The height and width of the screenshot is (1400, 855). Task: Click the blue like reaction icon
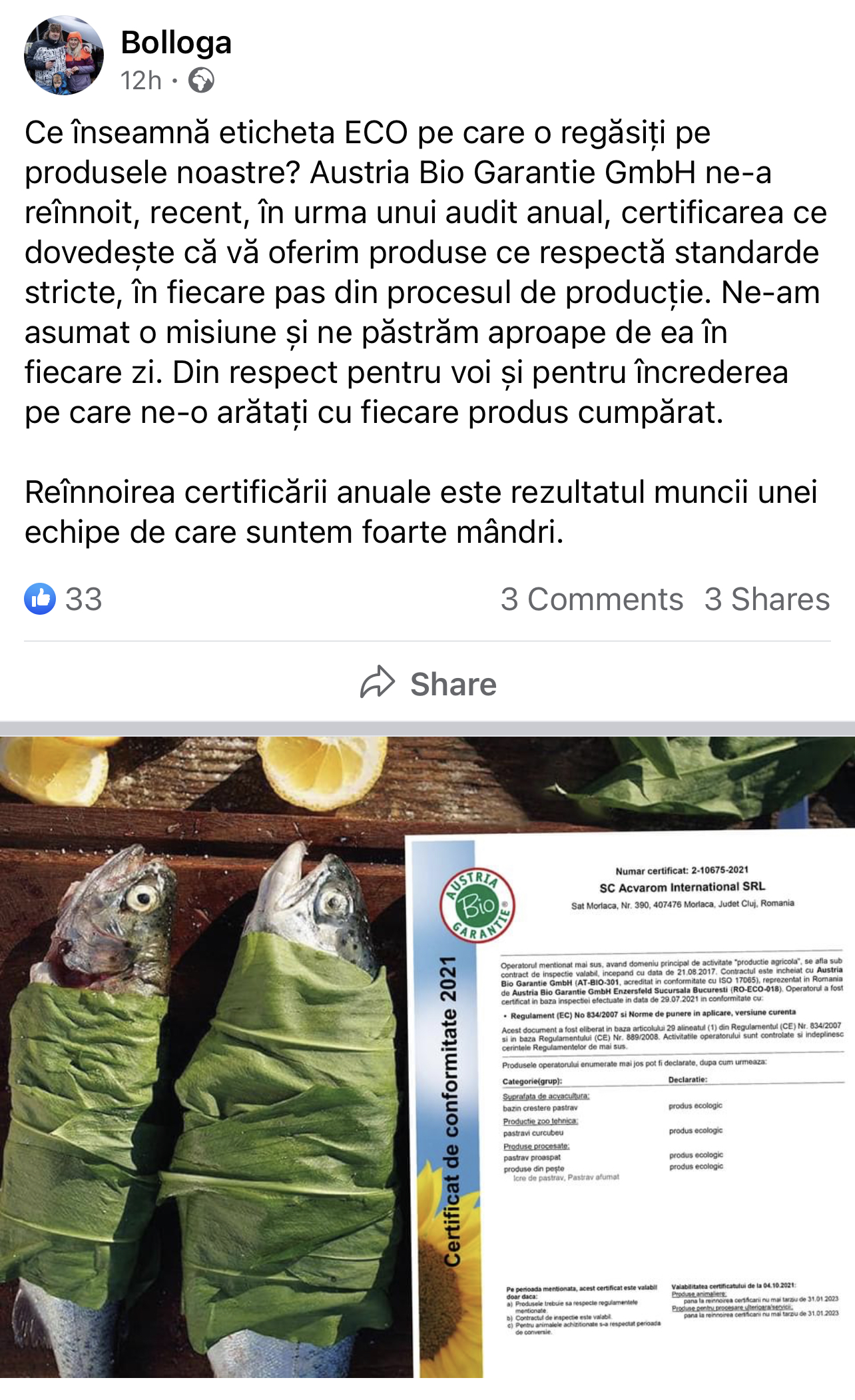point(40,598)
